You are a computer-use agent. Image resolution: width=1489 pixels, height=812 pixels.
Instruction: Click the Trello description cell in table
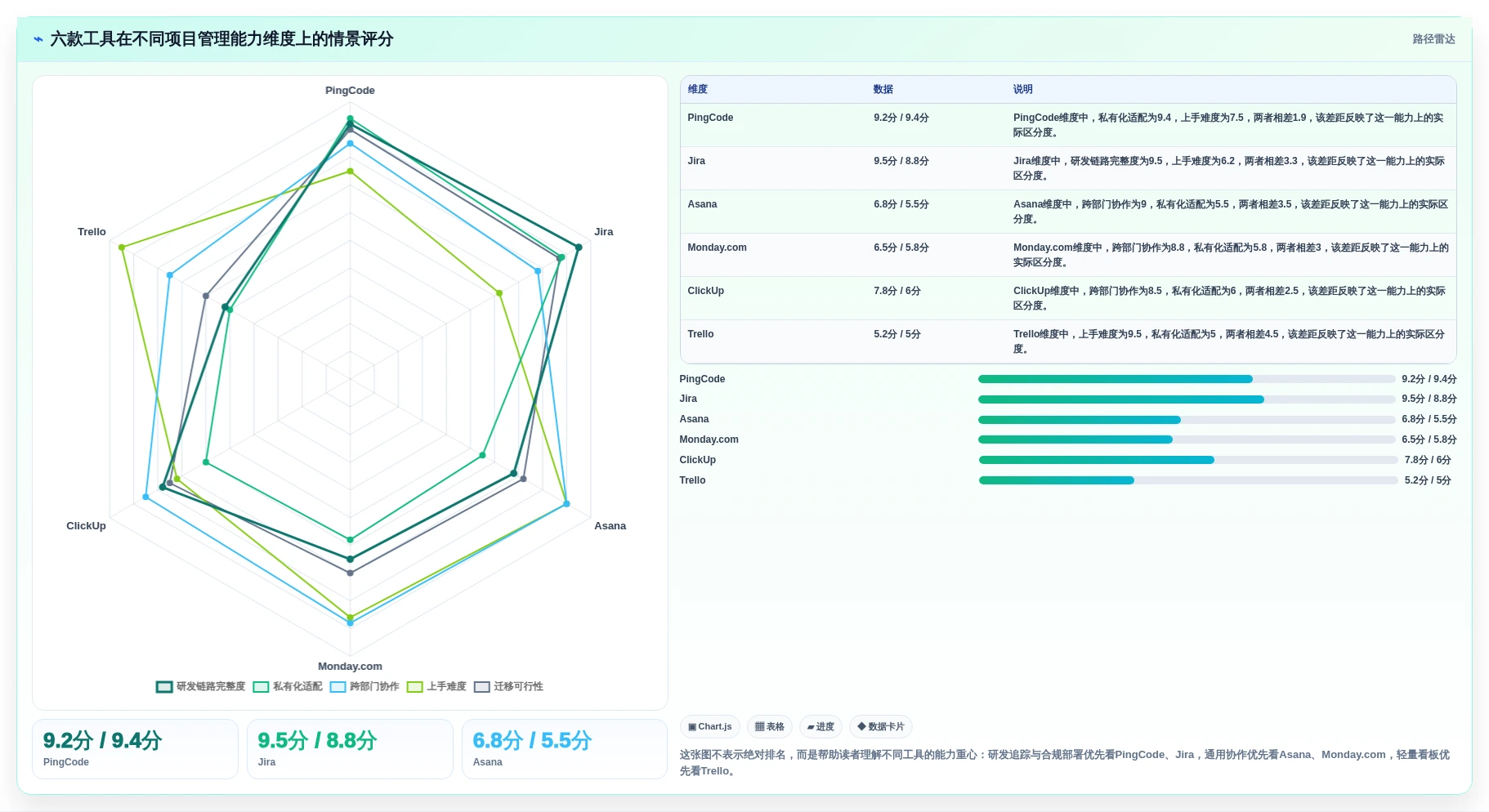[1229, 341]
